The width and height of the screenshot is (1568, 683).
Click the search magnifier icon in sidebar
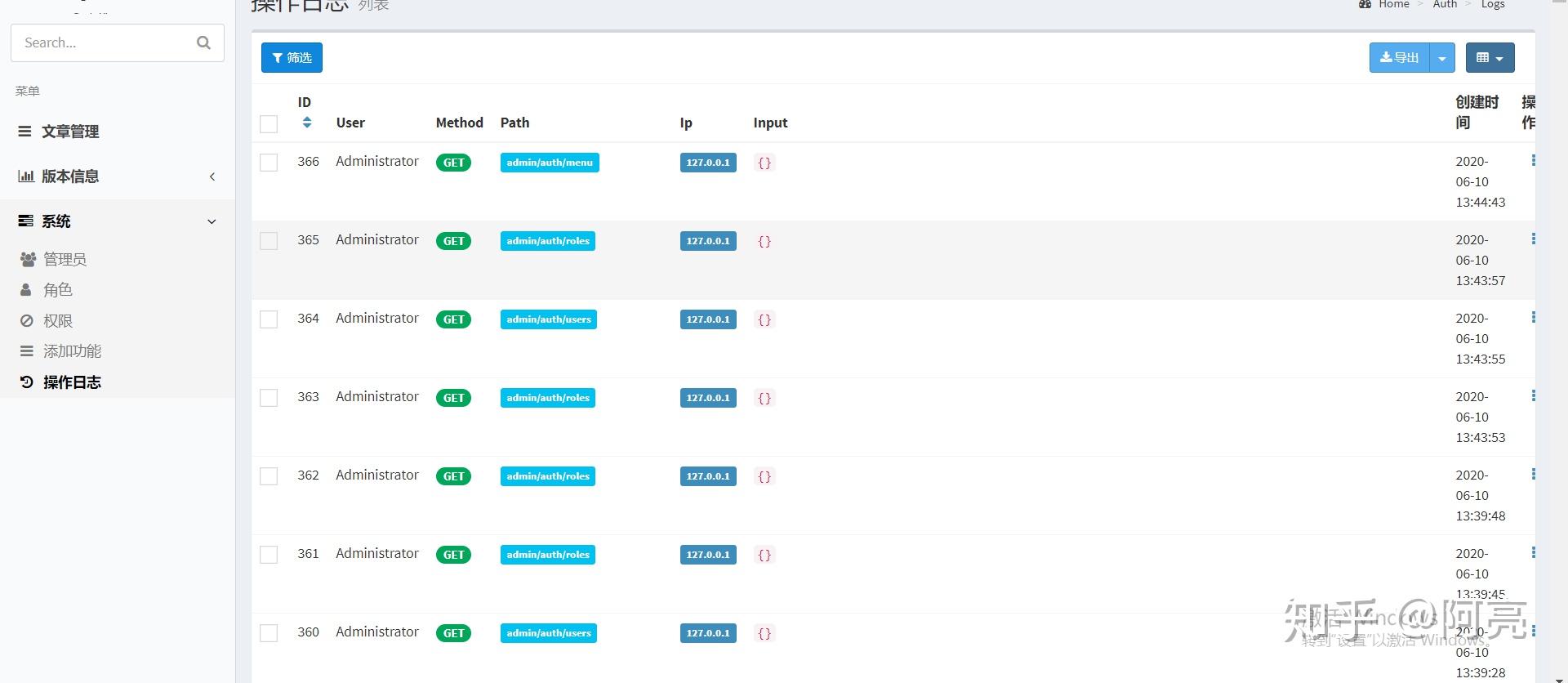coord(203,42)
